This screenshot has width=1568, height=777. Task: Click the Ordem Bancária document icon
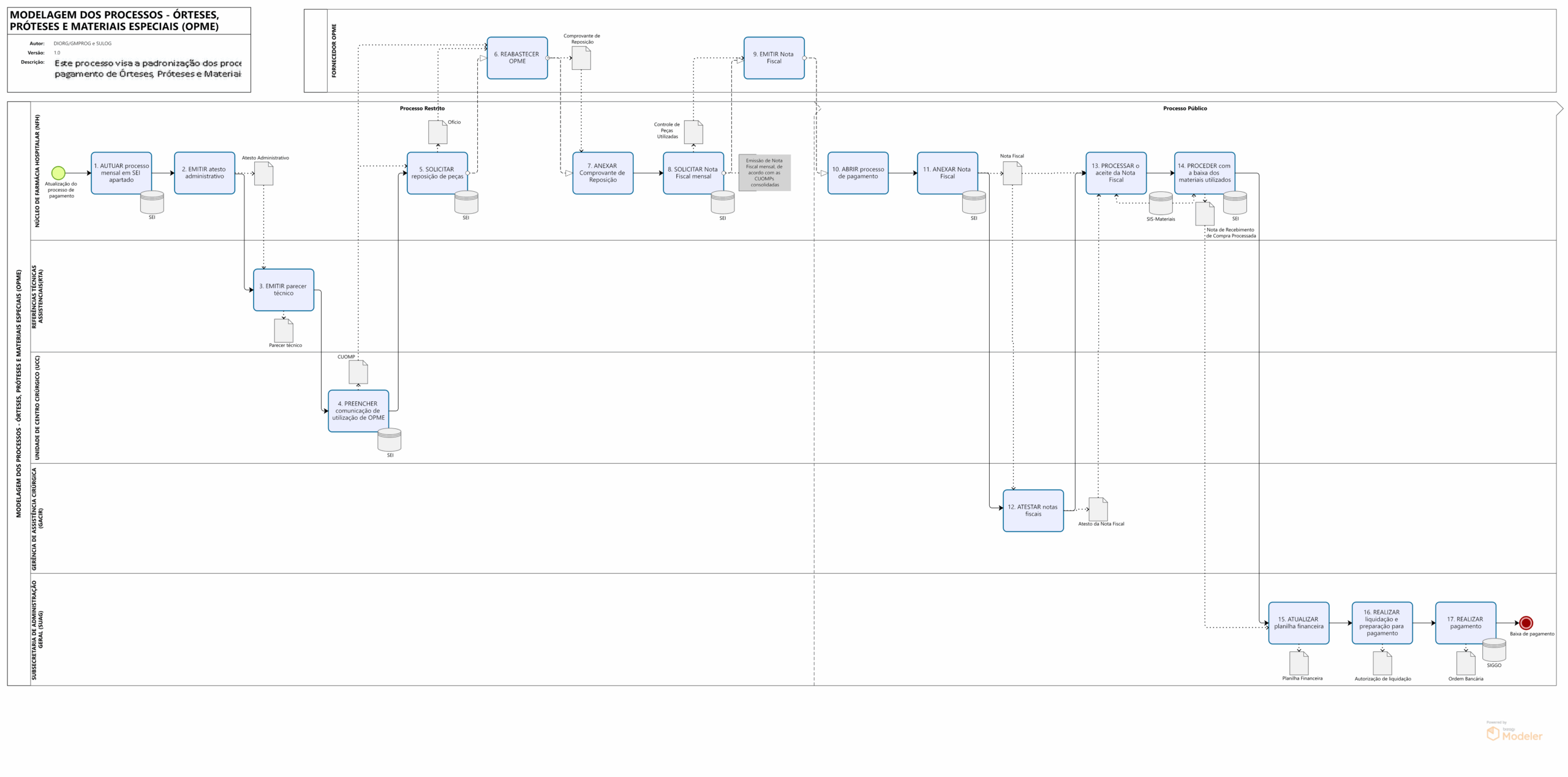pos(1466,663)
